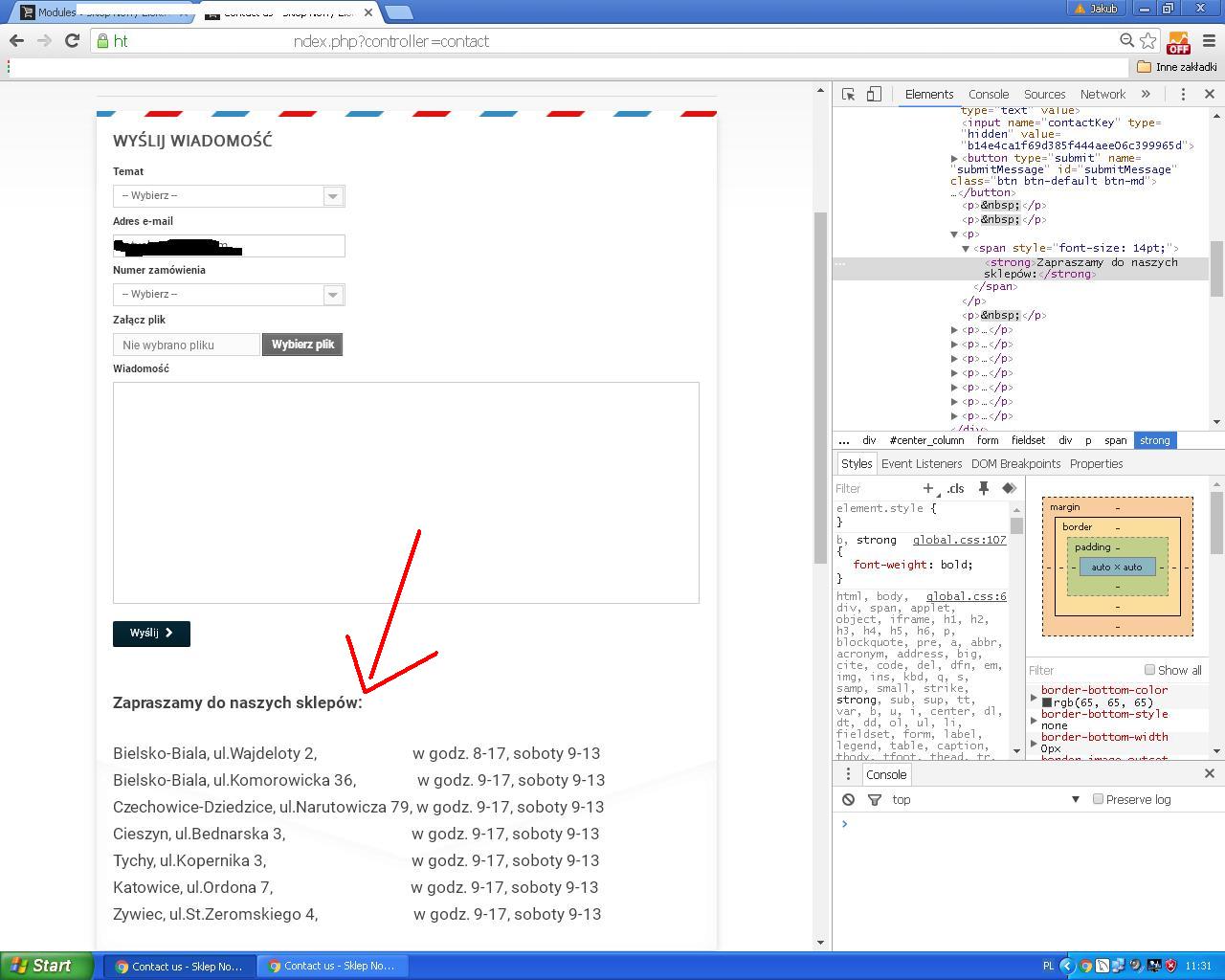Image resolution: width=1225 pixels, height=980 pixels.
Task: Open global.css:6 source link
Action: coord(966,596)
